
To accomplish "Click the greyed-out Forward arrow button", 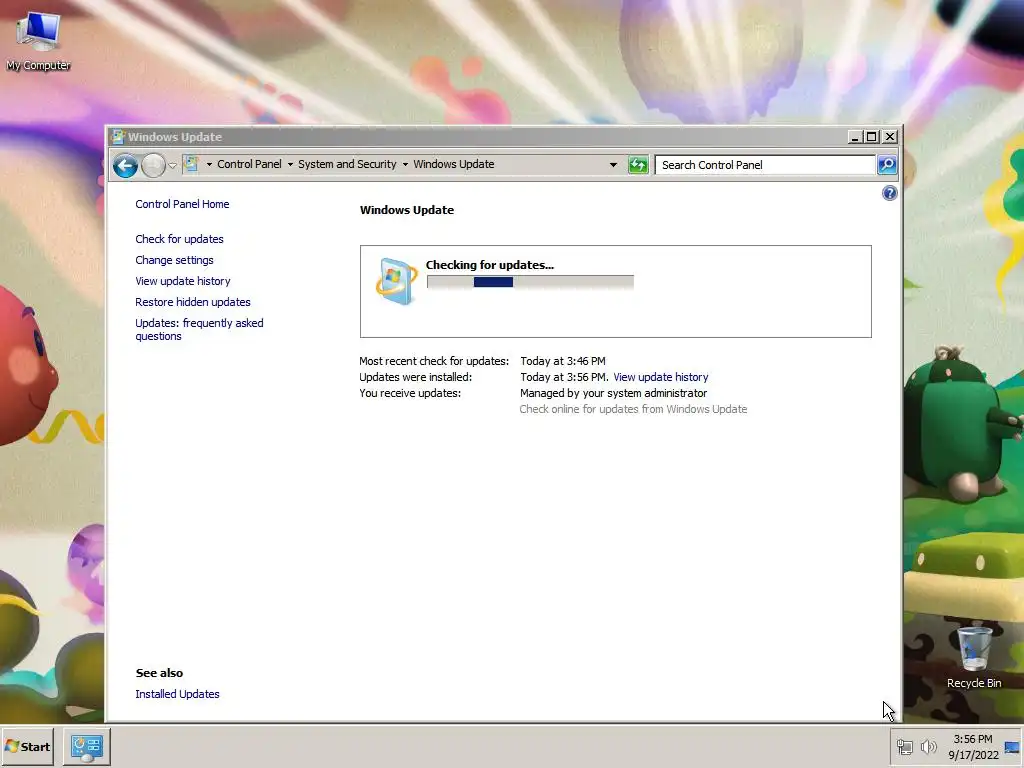I will coord(153,165).
